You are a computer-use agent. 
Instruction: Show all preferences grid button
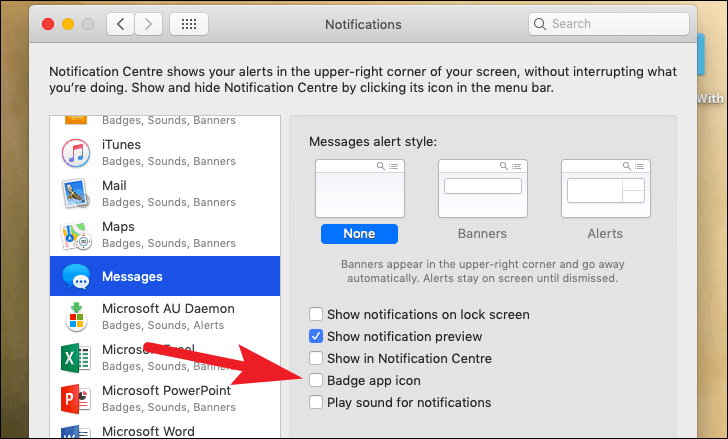(189, 24)
